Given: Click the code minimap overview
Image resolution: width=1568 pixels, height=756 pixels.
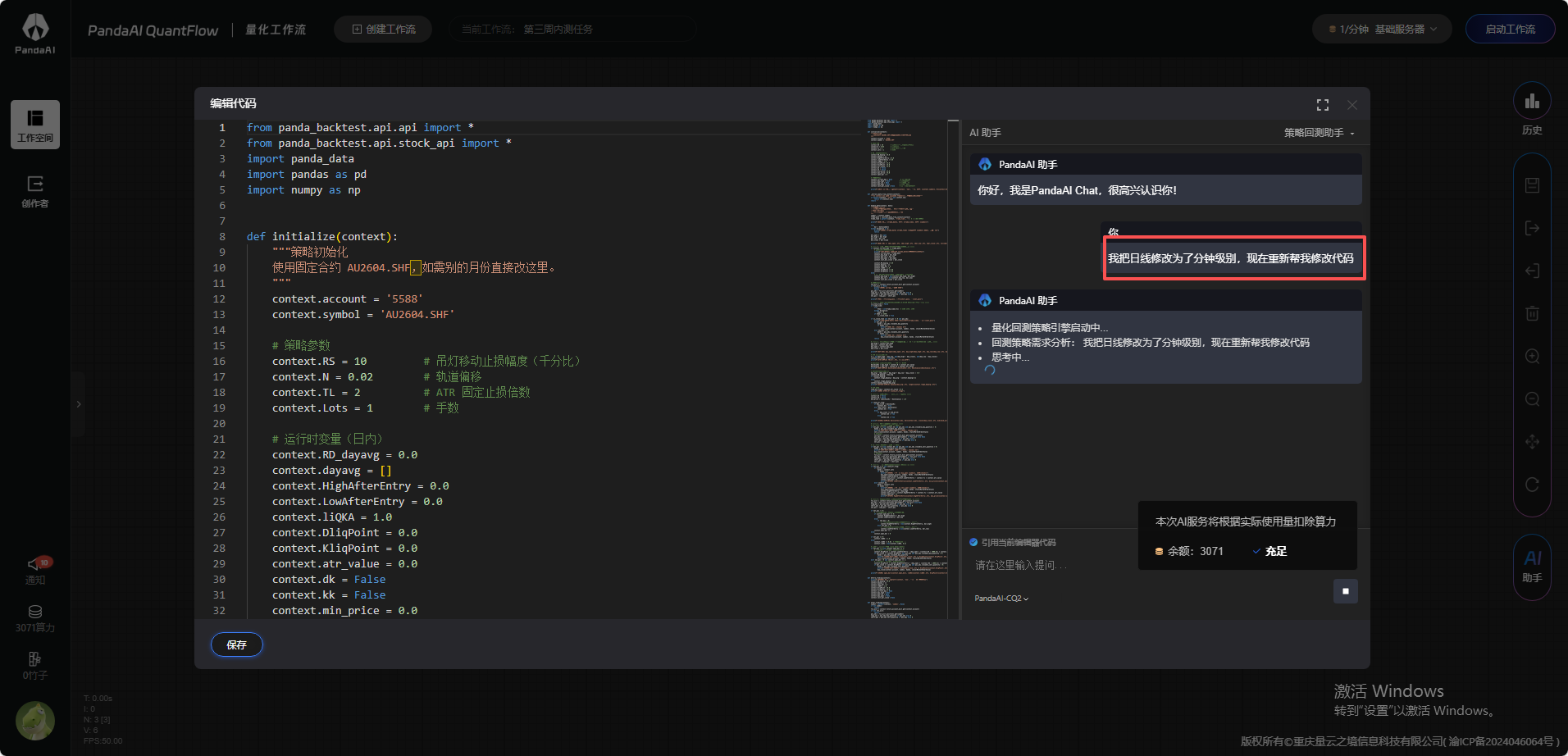Looking at the screenshot, I should [x=907, y=369].
